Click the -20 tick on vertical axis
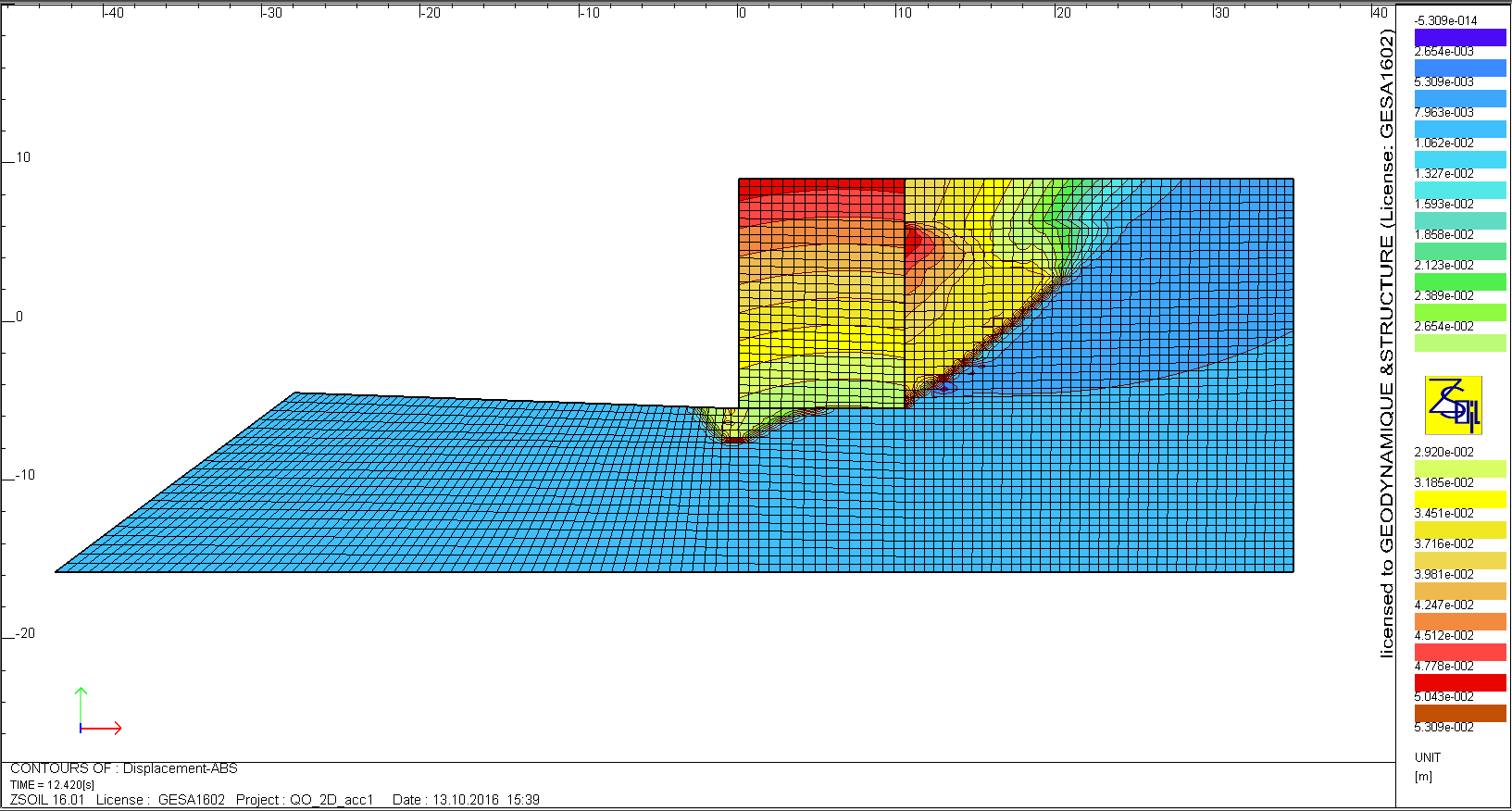This screenshot has height=811, width=1512. [x=25, y=634]
